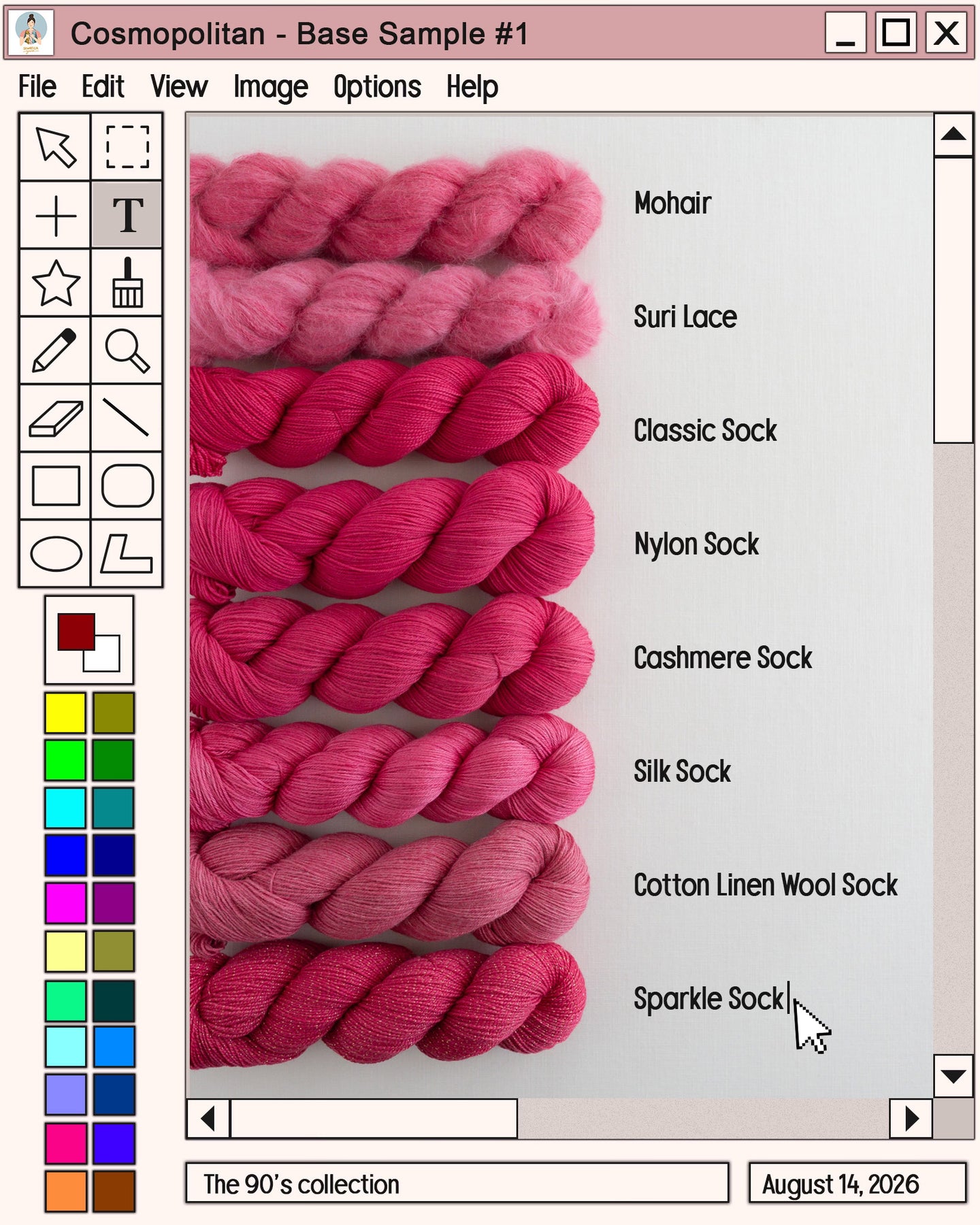Choose the dashed rectangle selection tool
The image size is (980, 1225).
pos(127,146)
